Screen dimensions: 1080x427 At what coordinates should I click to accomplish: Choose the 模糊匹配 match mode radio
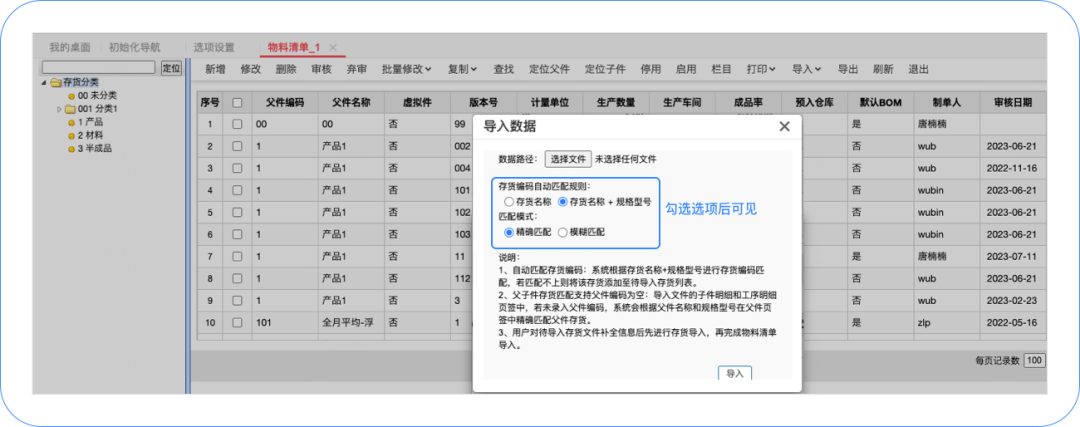coord(562,232)
